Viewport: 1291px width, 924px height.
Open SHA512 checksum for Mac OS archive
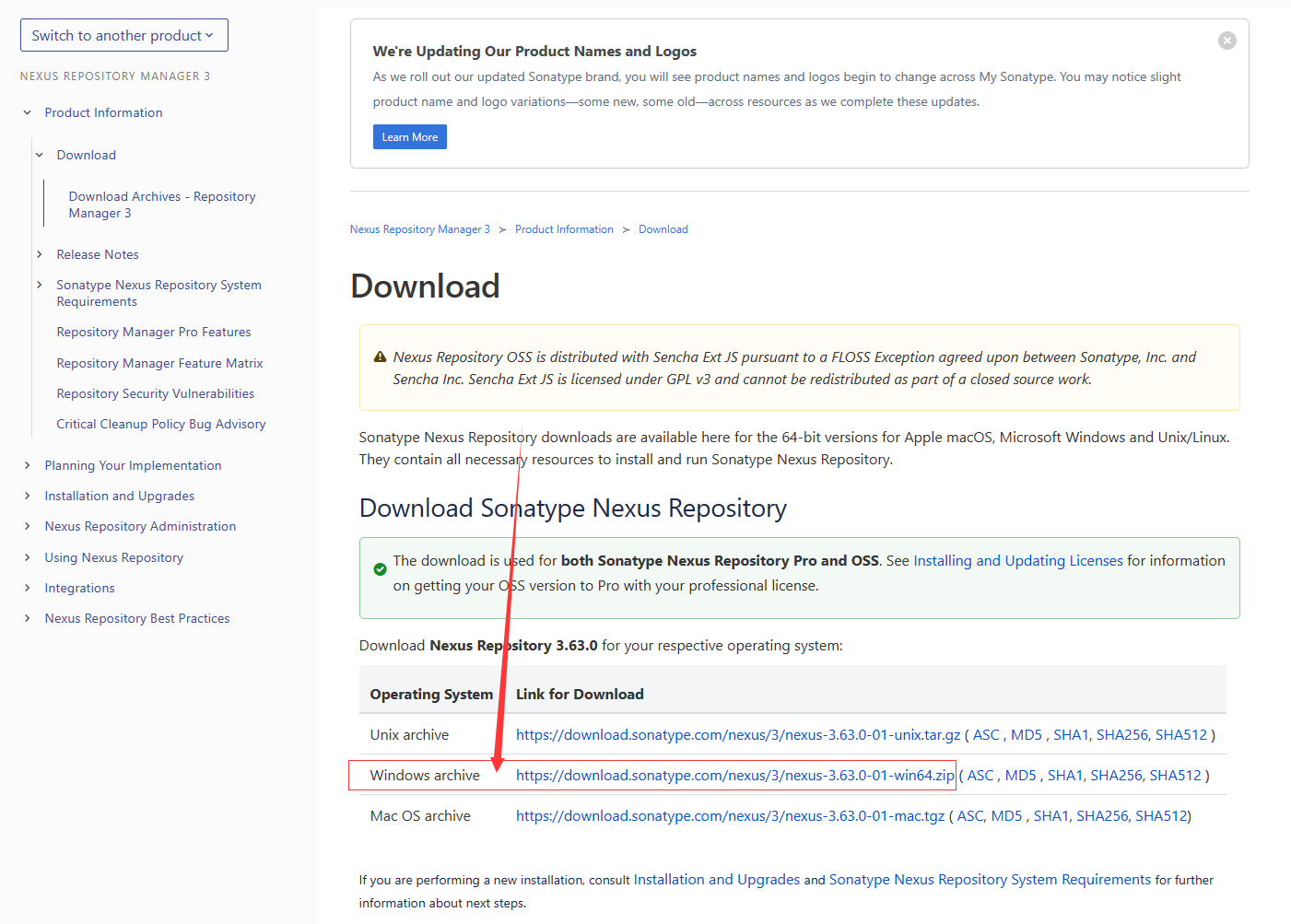[1161, 815]
